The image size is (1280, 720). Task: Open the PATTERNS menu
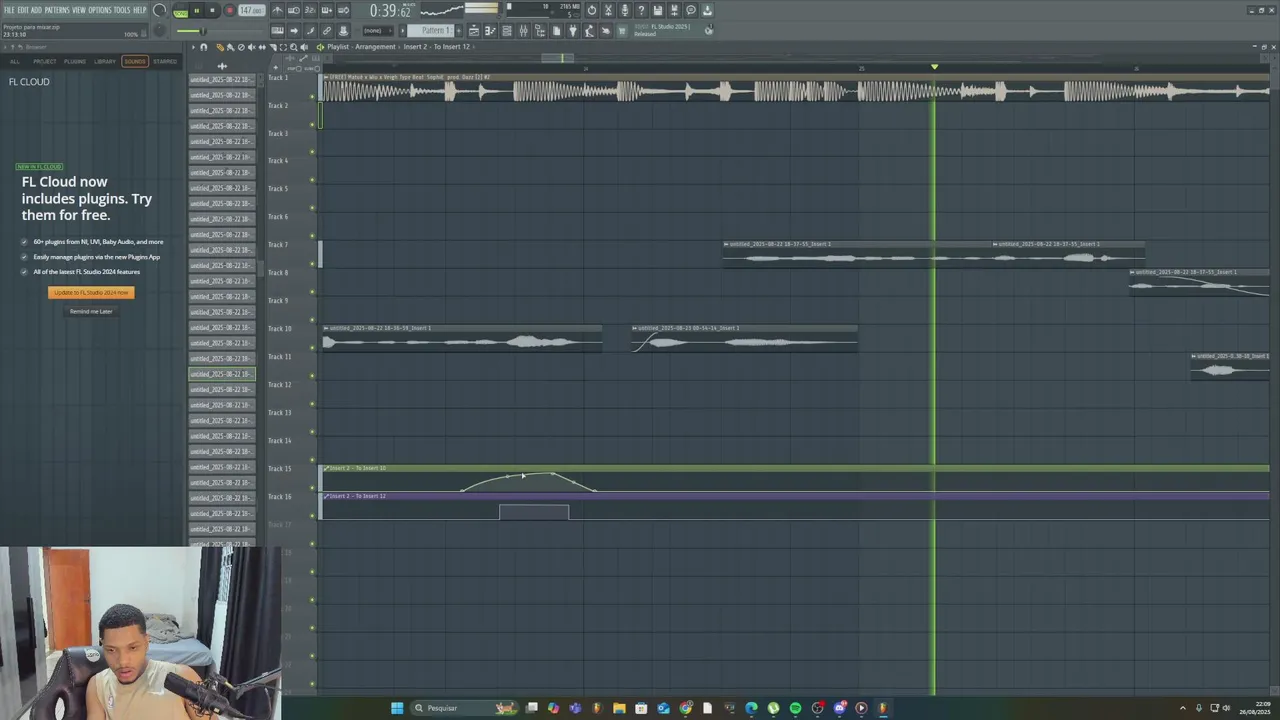[57, 10]
